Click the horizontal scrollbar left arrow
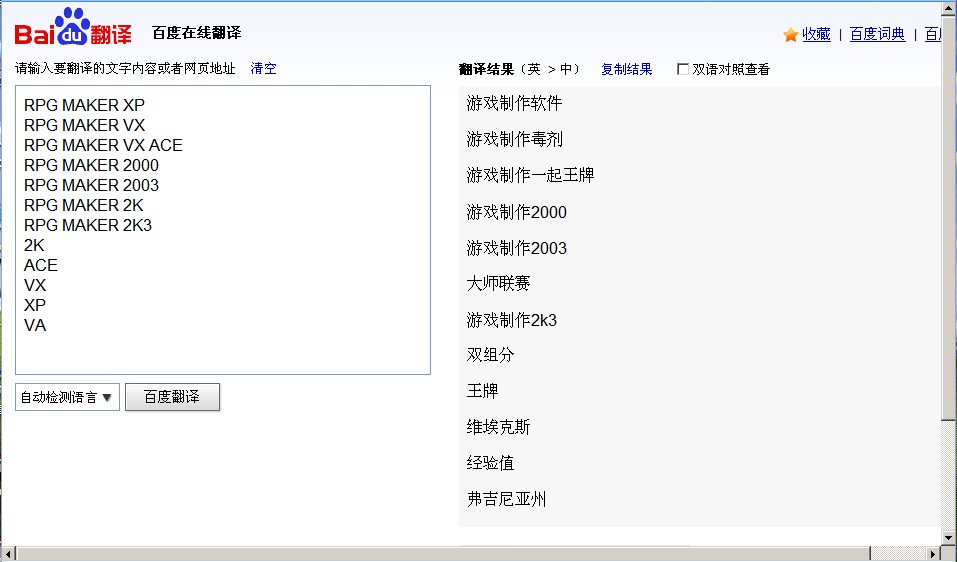This screenshot has width=957, height=562. tap(8, 554)
